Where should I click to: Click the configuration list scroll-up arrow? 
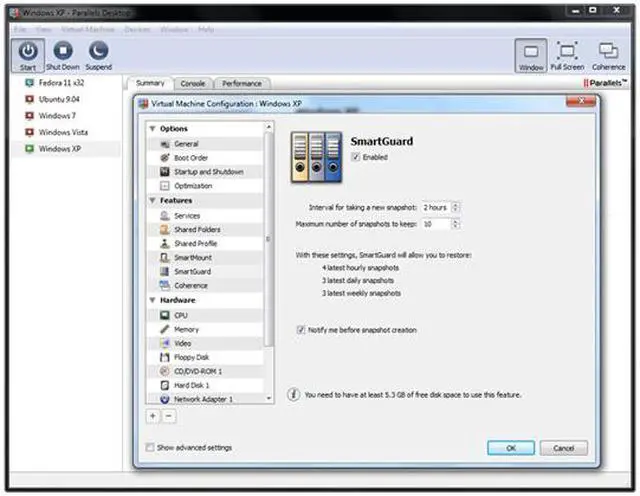tap(269, 127)
